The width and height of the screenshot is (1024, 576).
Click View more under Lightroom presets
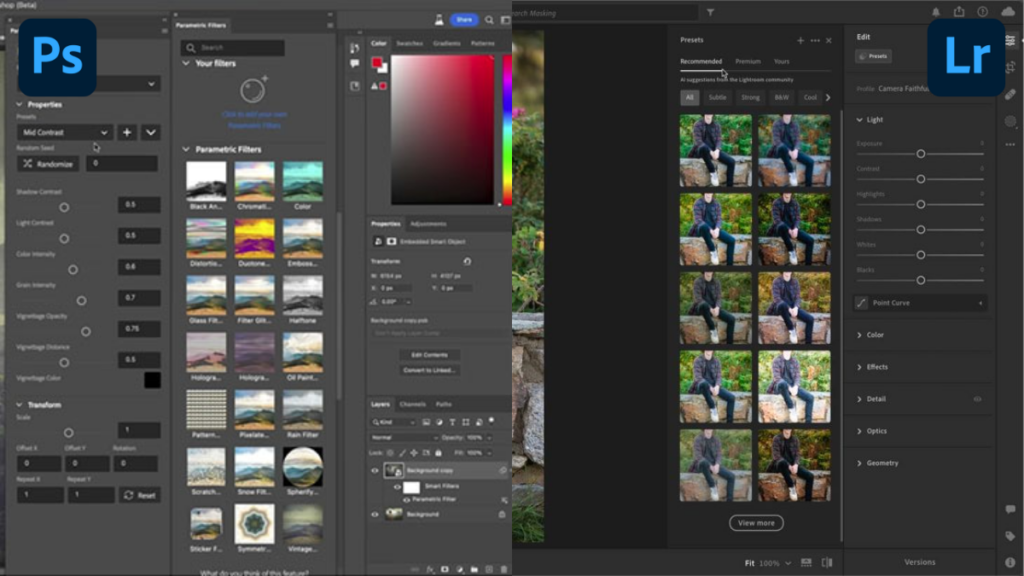(756, 522)
